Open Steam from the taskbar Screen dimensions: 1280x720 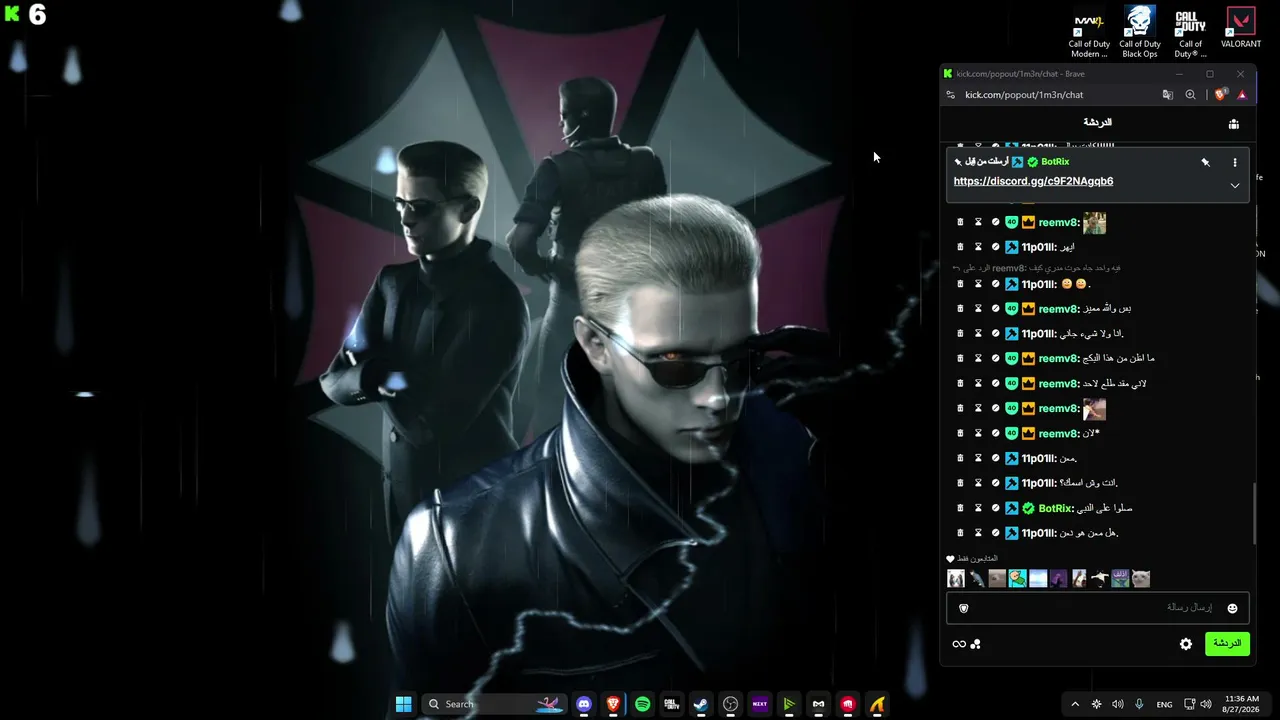[701, 704]
